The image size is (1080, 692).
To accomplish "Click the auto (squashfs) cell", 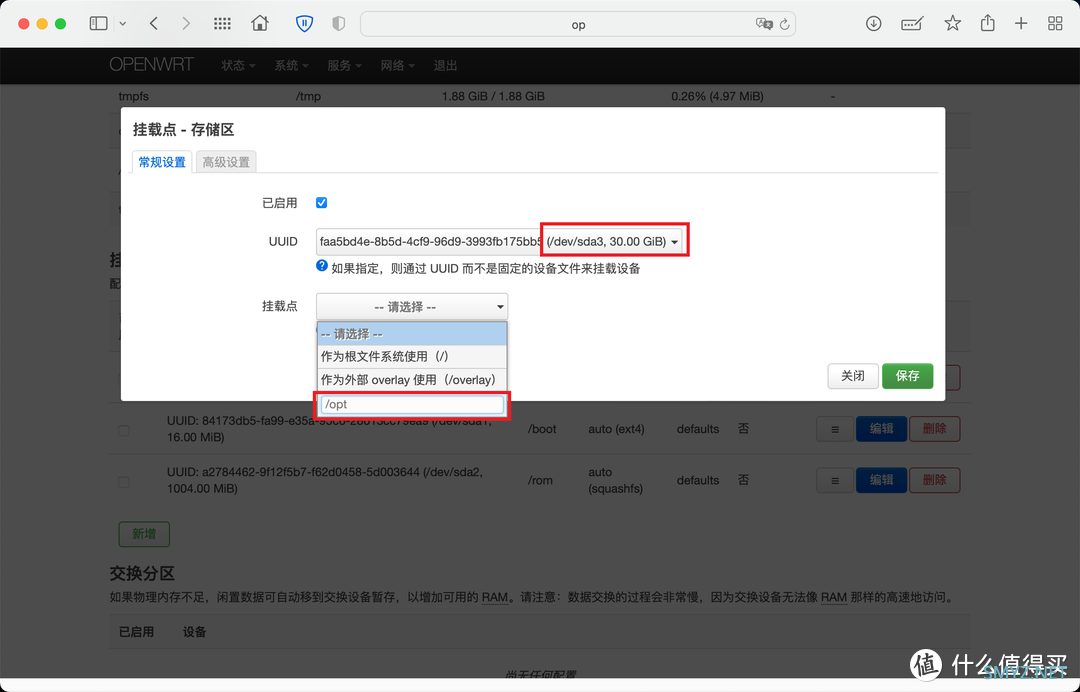I will (616, 480).
